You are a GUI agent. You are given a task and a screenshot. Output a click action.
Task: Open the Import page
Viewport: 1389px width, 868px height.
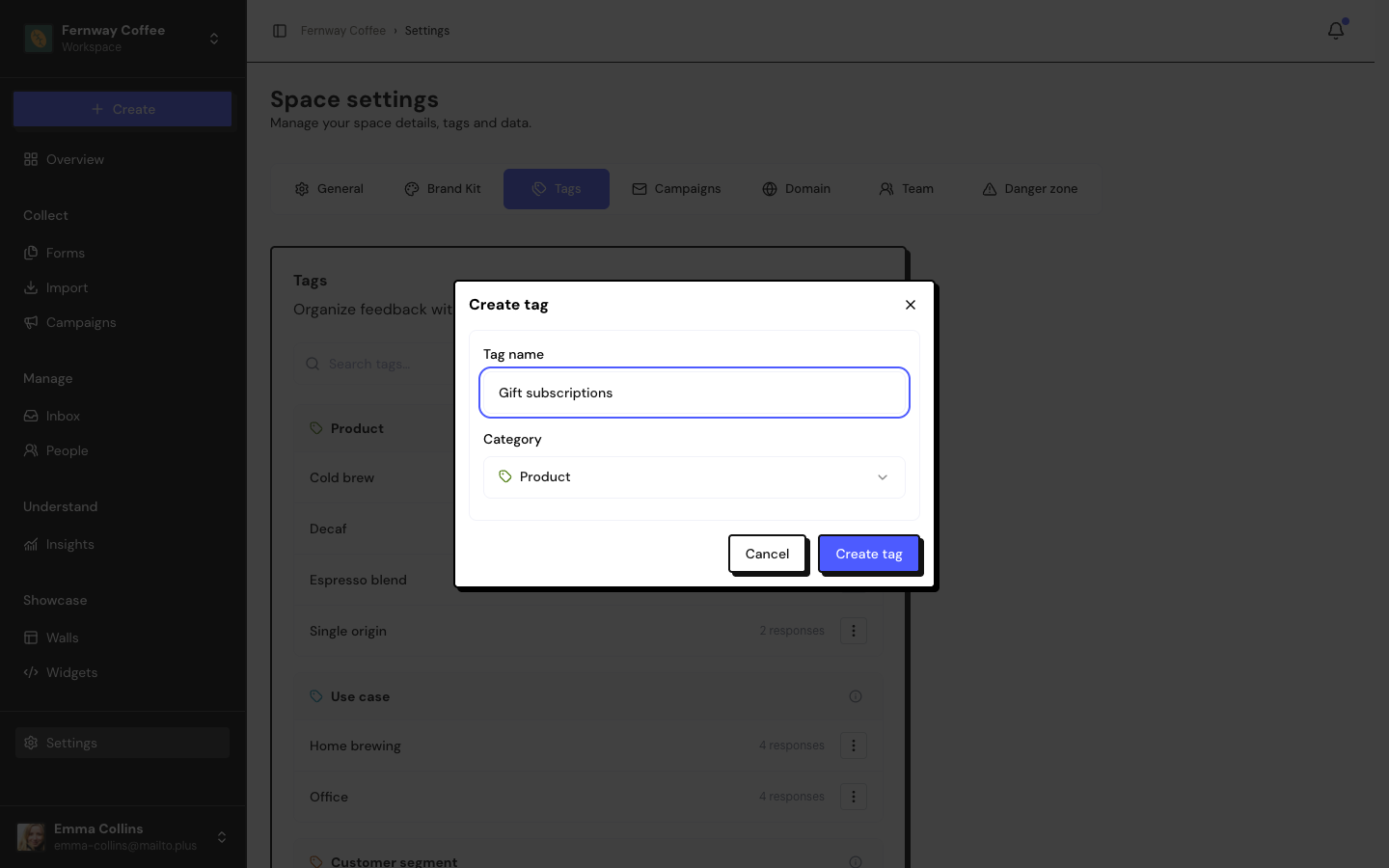(x=123, y=287)
